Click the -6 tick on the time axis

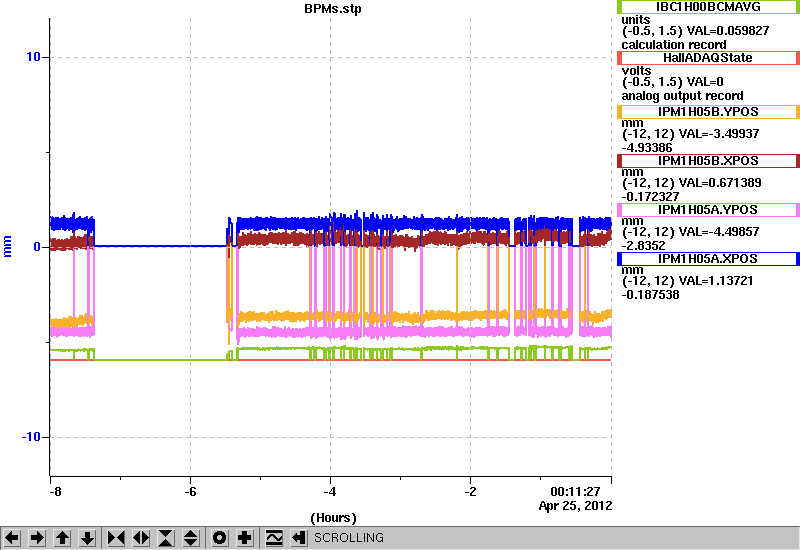click(x=190, y=492)
